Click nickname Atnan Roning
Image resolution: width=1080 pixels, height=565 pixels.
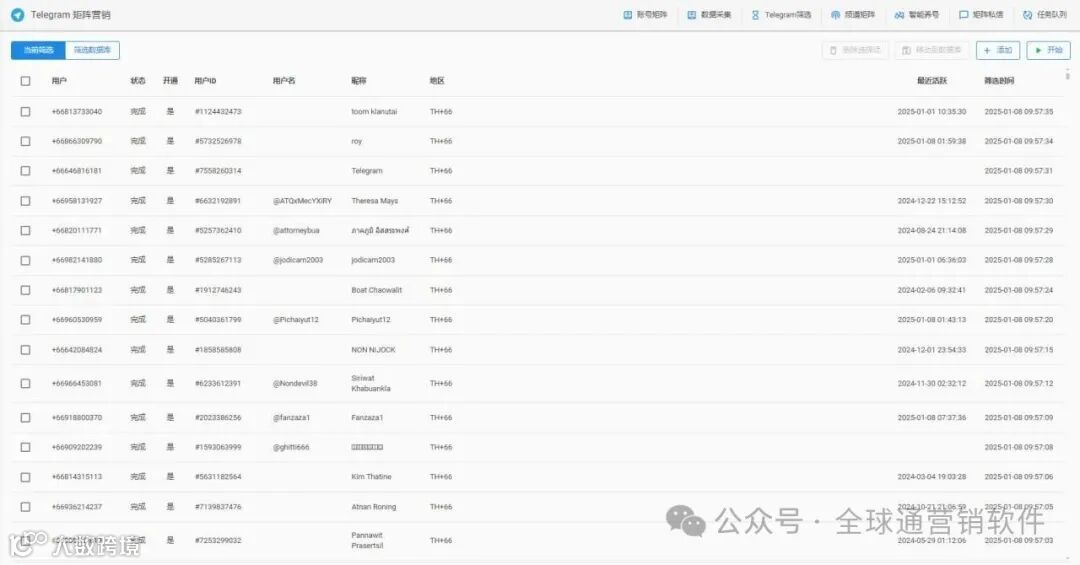click(x=374, y=507)
